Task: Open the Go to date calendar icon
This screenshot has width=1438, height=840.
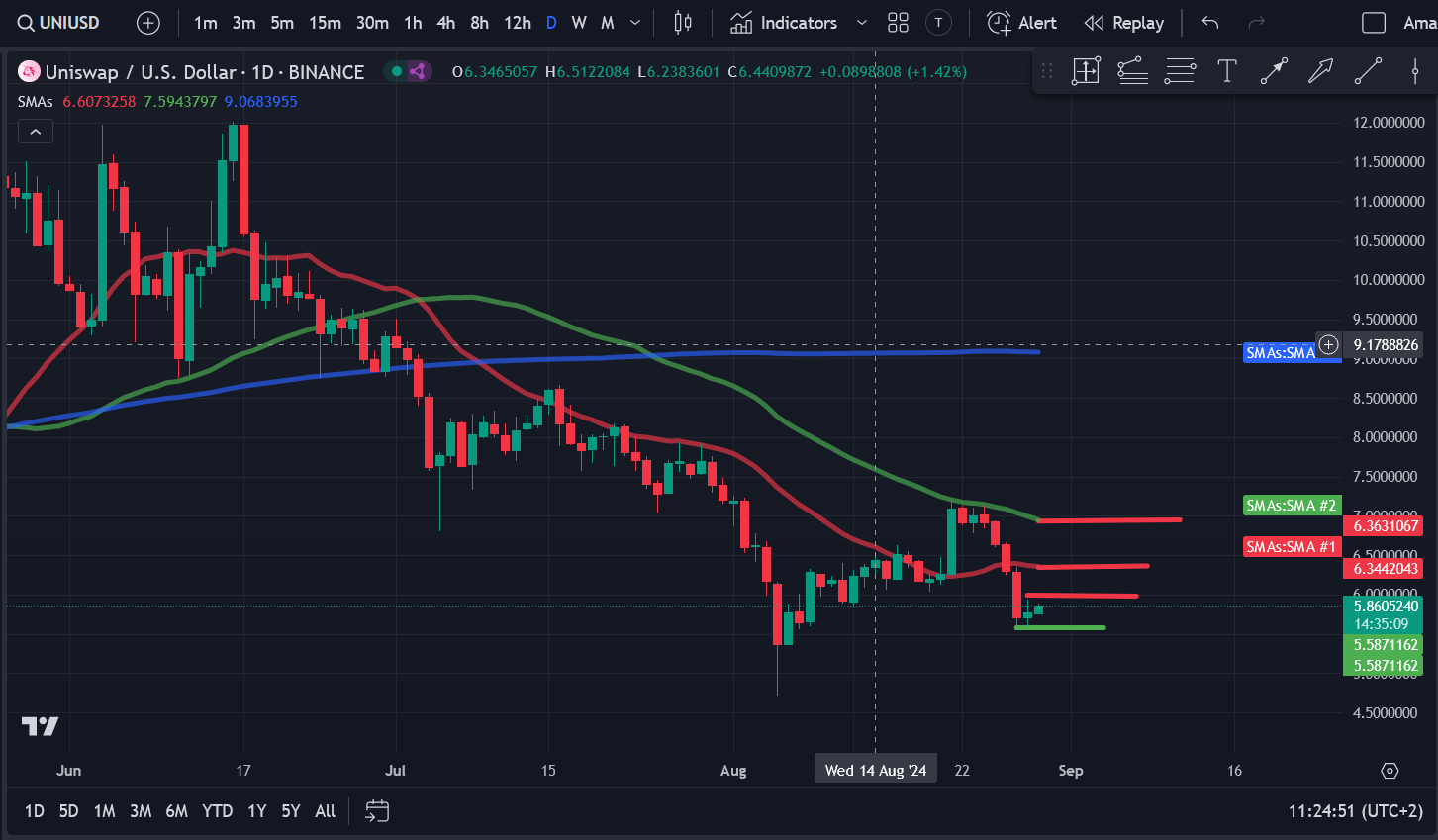Action: (377, 811)
